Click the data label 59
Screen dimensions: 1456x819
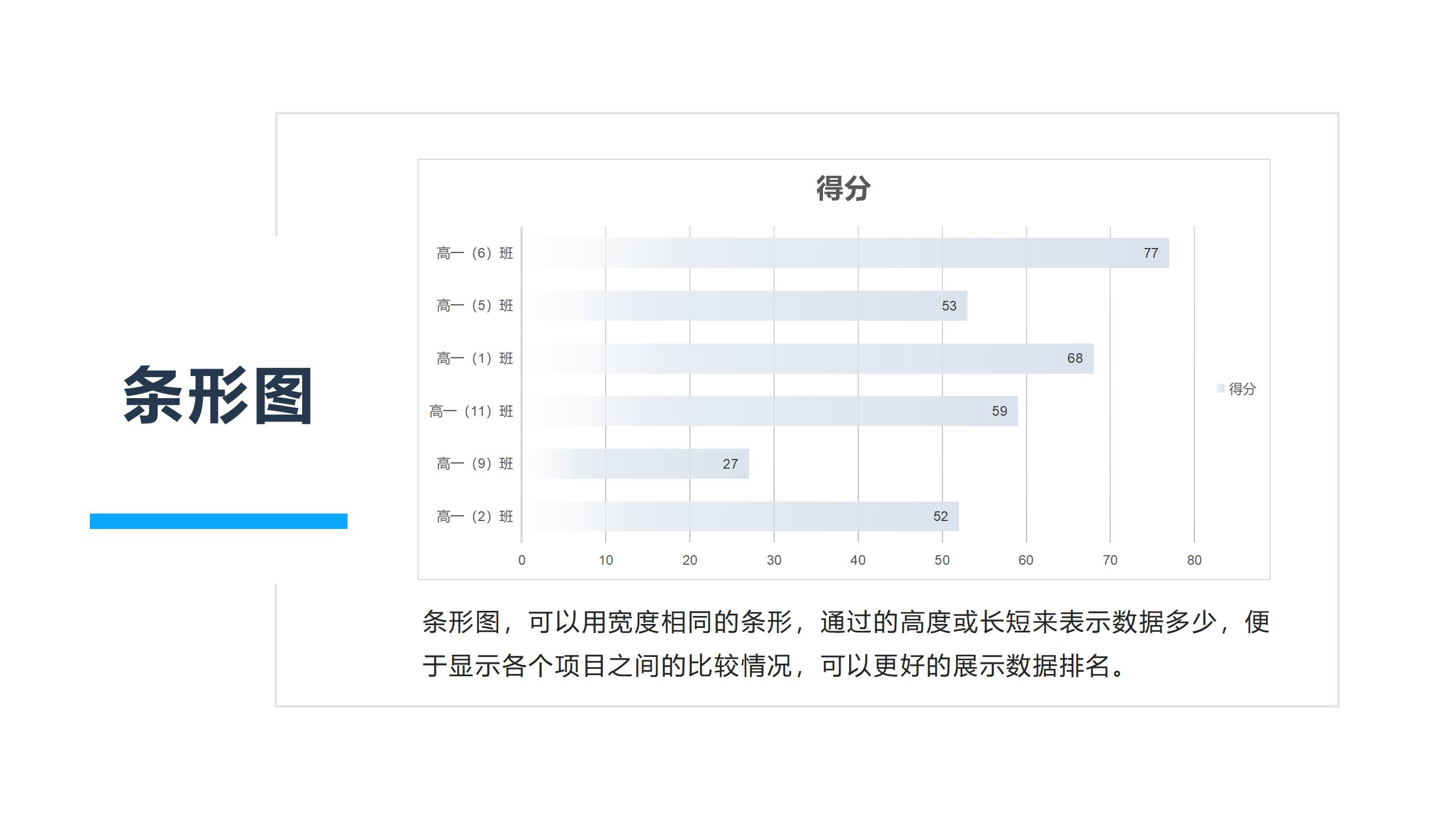tap(999, 411)
